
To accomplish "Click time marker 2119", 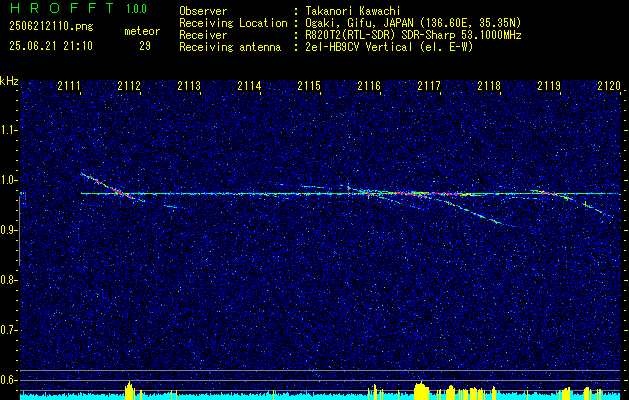I will click(x=549, y=86).
